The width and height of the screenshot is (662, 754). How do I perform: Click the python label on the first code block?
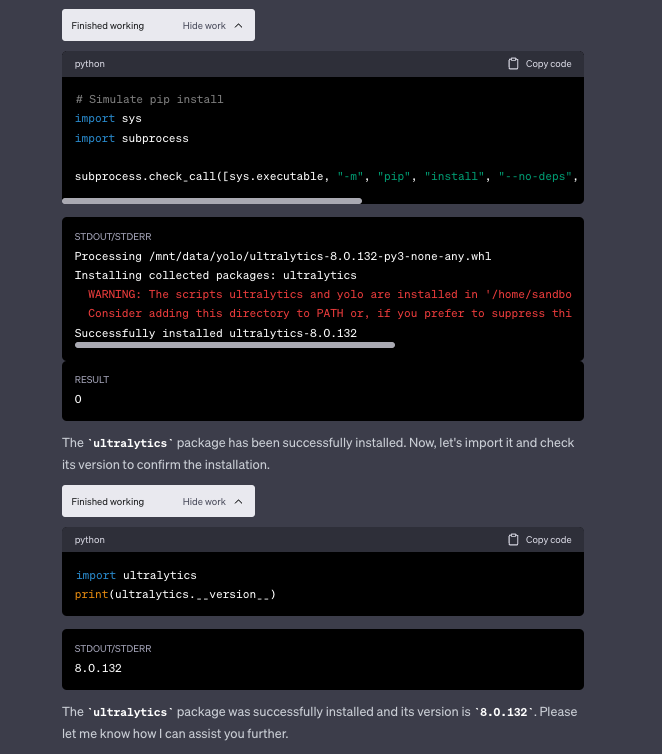[89, 64]
